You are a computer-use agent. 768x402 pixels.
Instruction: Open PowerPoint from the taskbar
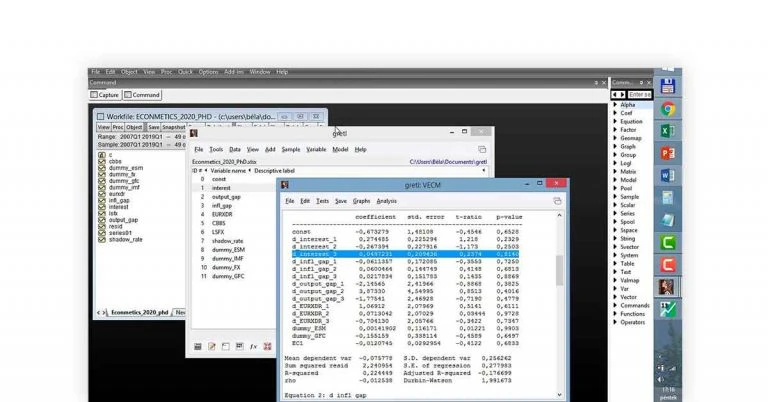coord(668,153)
